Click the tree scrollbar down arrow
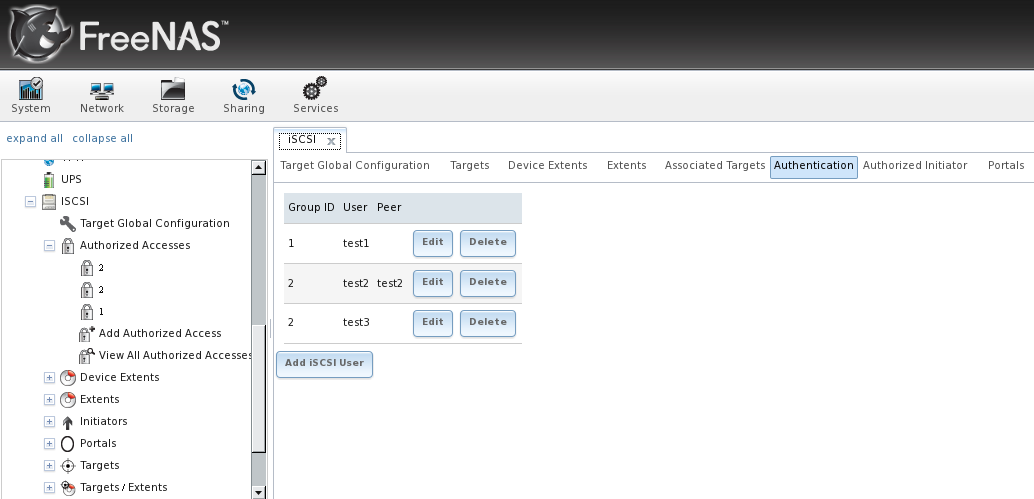This screenshot has width=1034, height=499. click(258, 492)
